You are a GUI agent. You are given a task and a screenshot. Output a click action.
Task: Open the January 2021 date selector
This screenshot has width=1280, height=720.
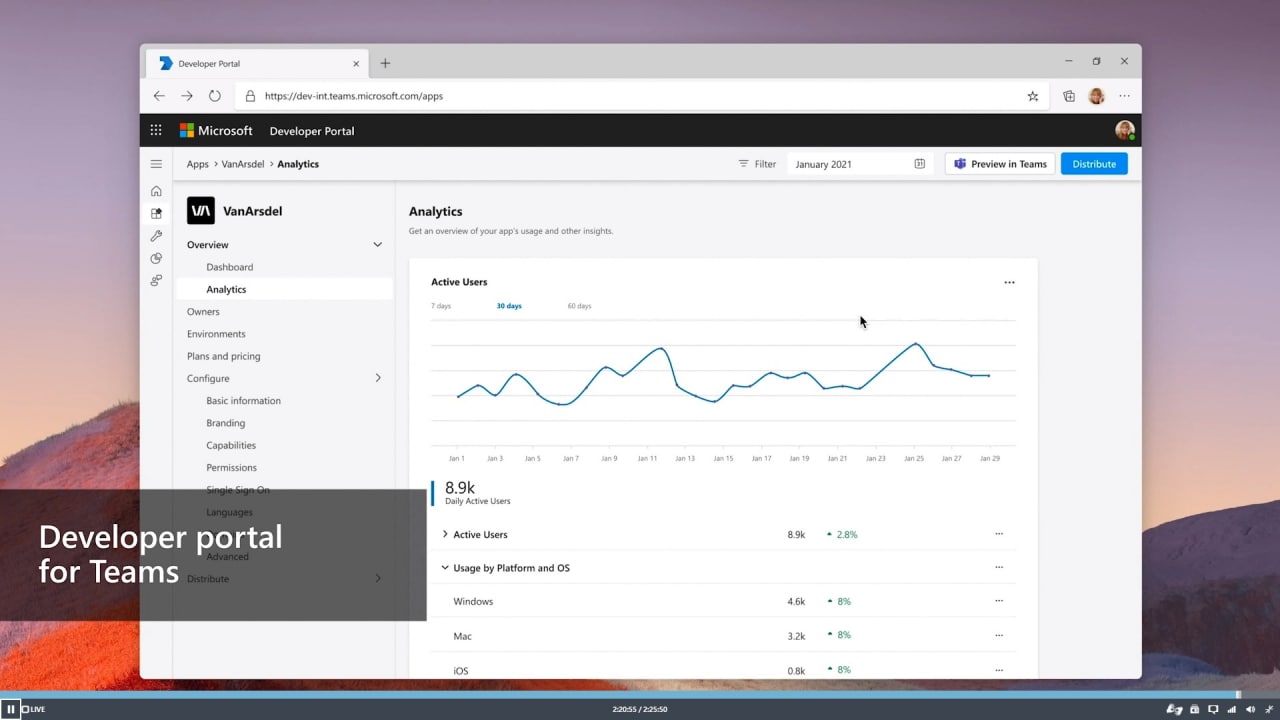(859, 164)
